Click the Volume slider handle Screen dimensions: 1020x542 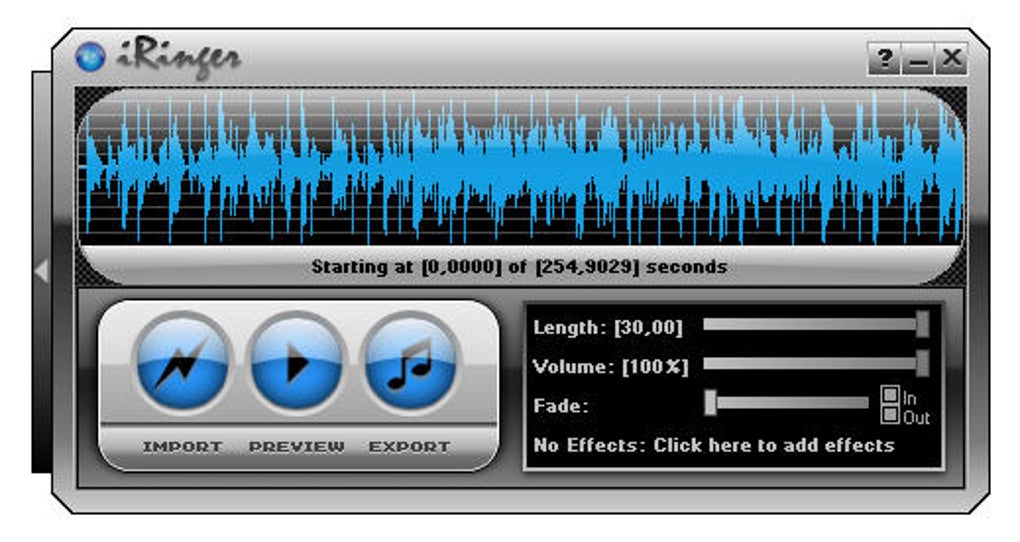pyautogui.click(x=922, y=363)
